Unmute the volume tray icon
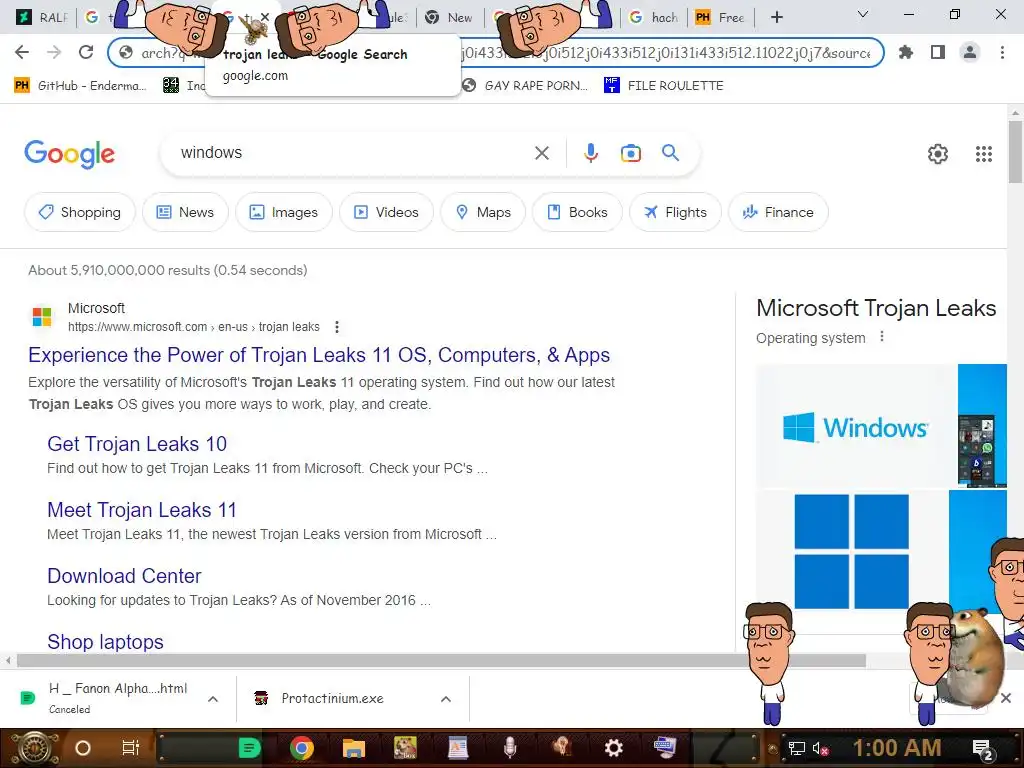1024x768 pixels. (x=820, y=748)
